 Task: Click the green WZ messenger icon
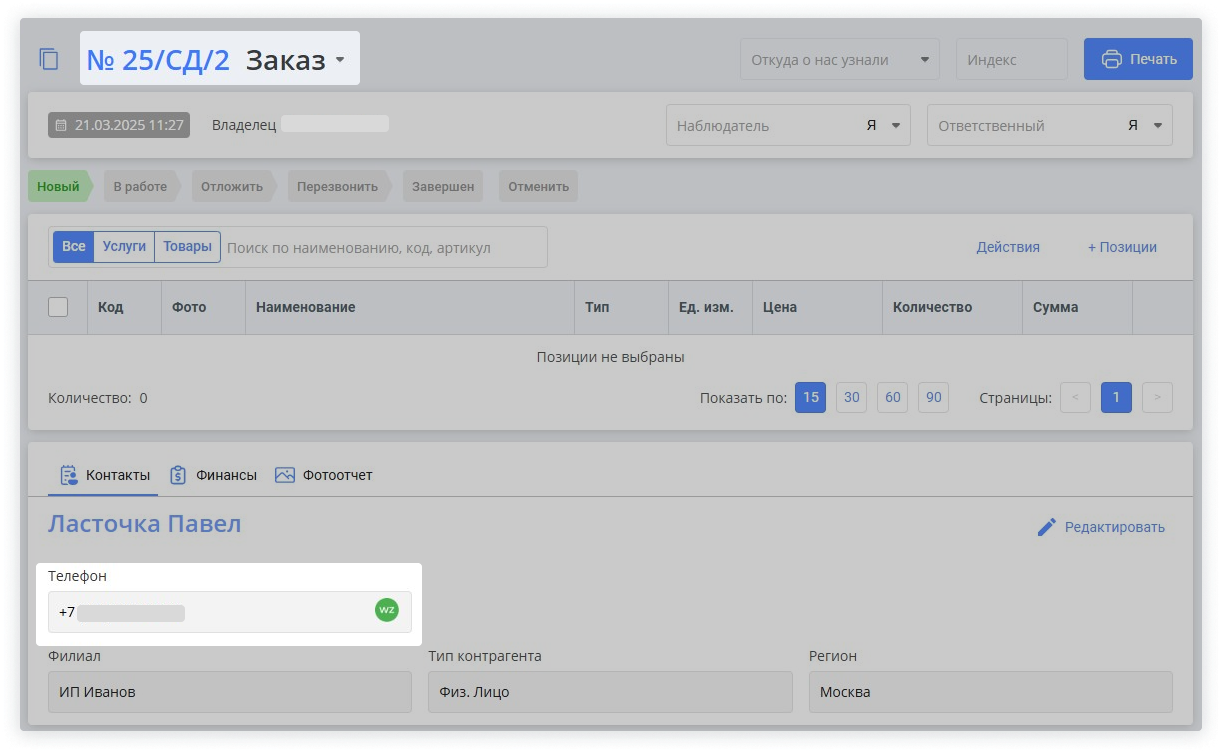386,610
